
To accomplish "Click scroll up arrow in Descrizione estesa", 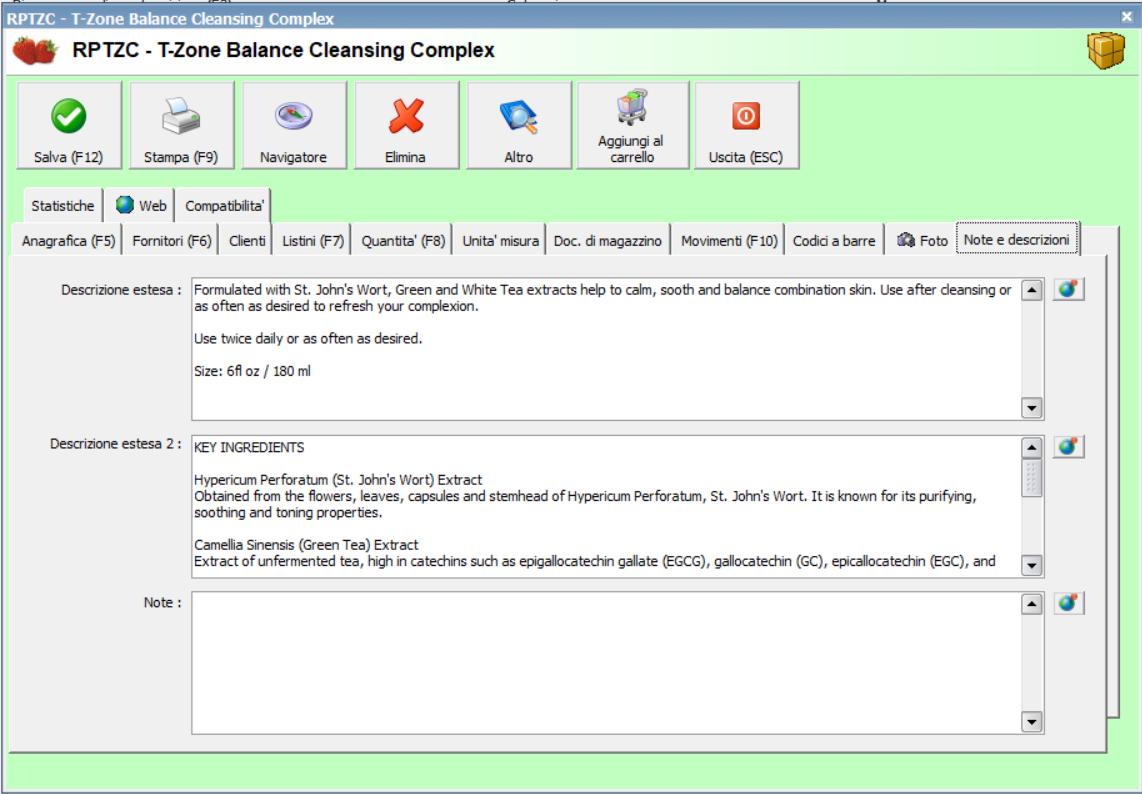I will pos(1031,290).
